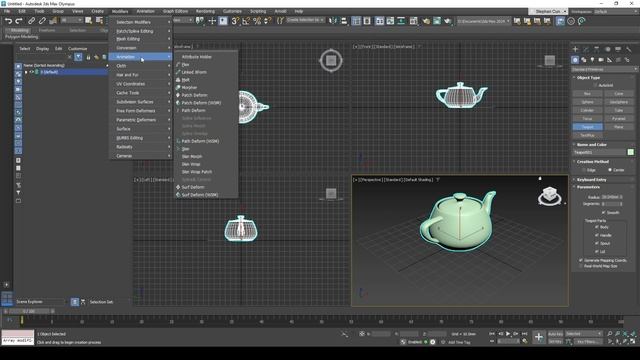Click the SteeringWheel icon in top viewport
Image resolution: width=640 pixels, height=360 pixels.
[331, 60]
